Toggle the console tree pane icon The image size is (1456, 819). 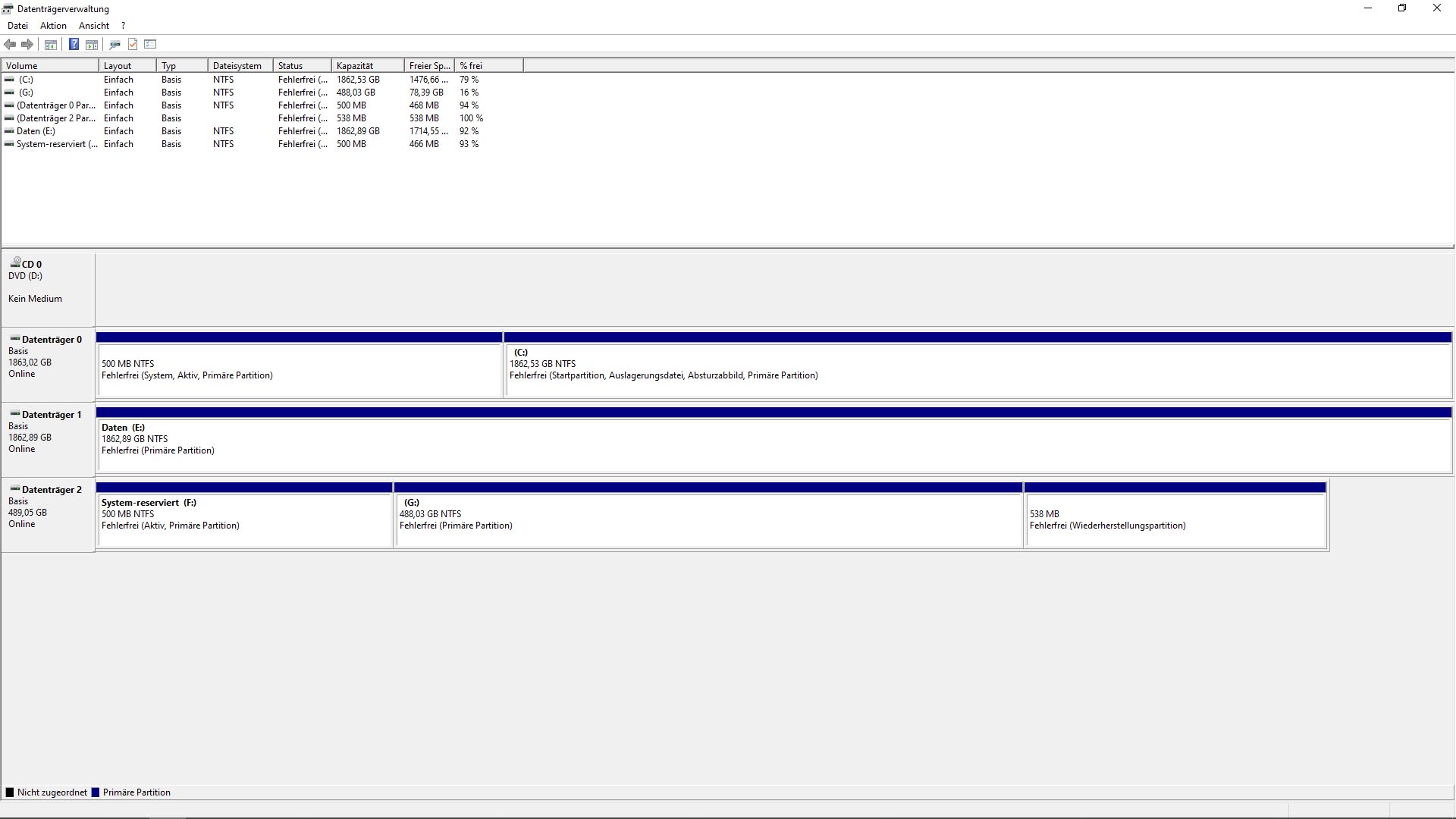tap(51, 45)
